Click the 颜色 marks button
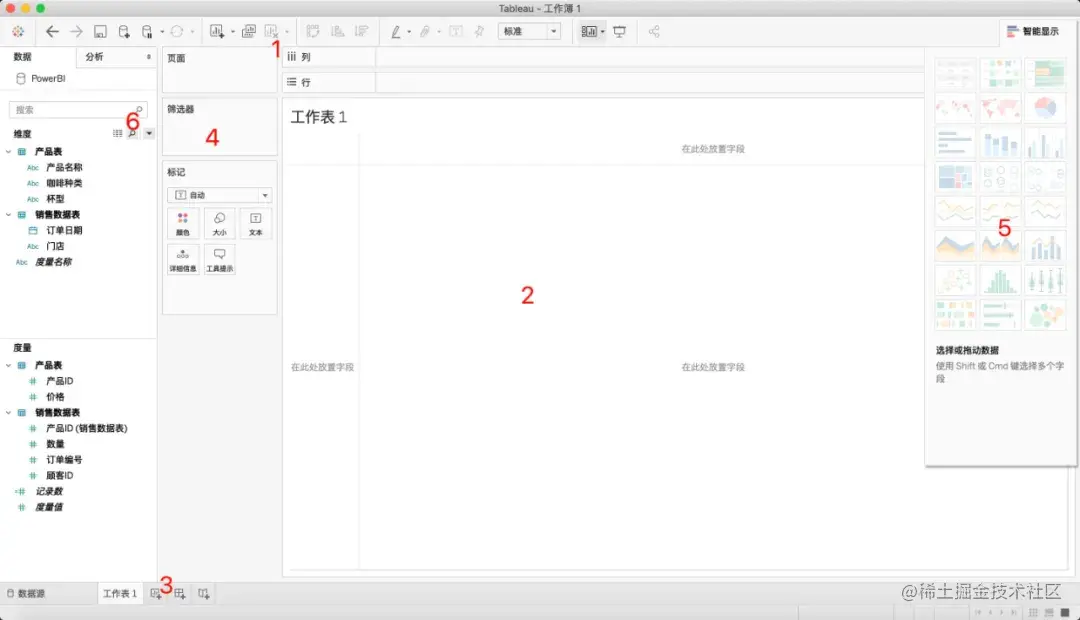This screenshot has height=620, width=1080. 183,223
